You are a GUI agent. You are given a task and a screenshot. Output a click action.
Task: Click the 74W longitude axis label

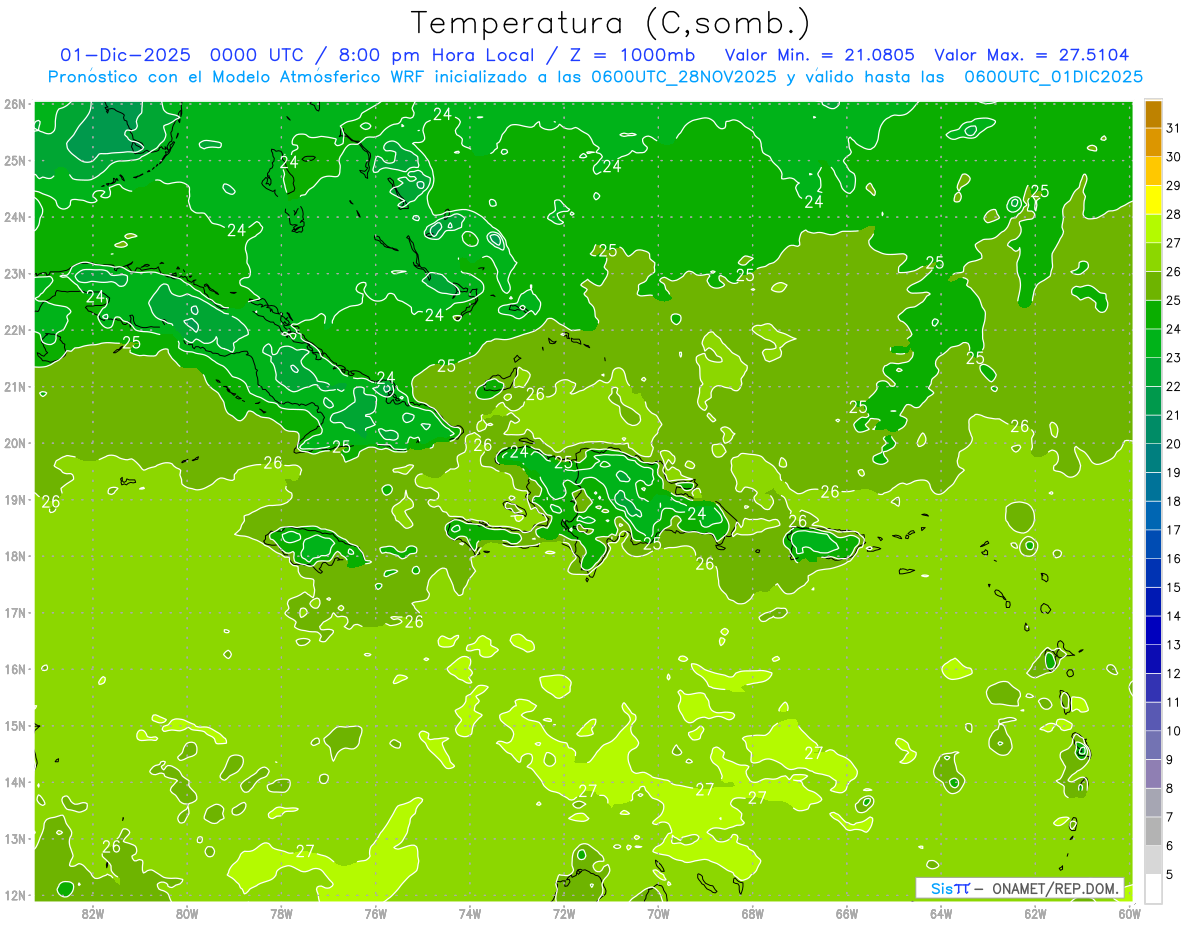470,913
